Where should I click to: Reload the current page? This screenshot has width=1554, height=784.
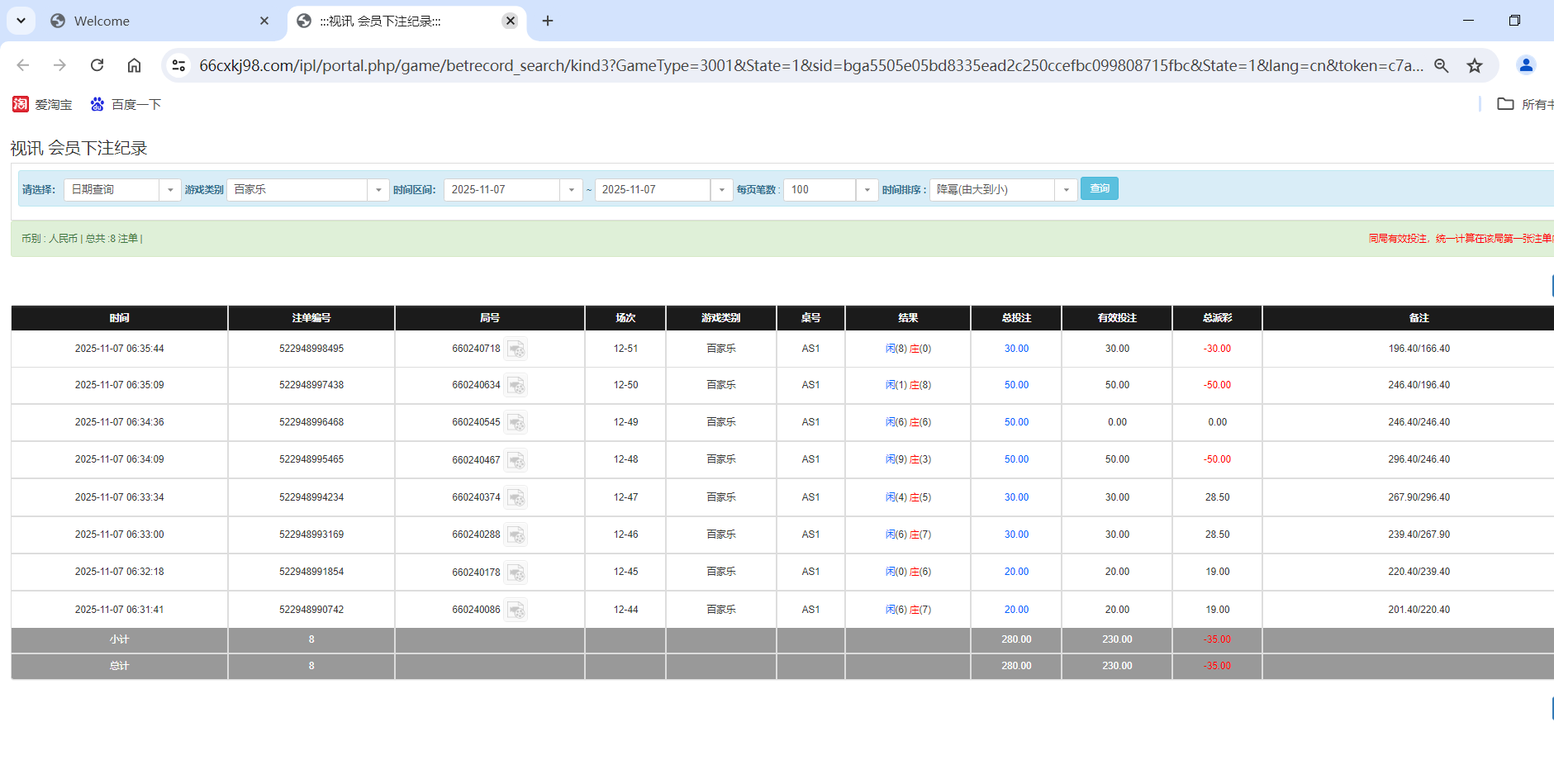[x=97, y=65]
